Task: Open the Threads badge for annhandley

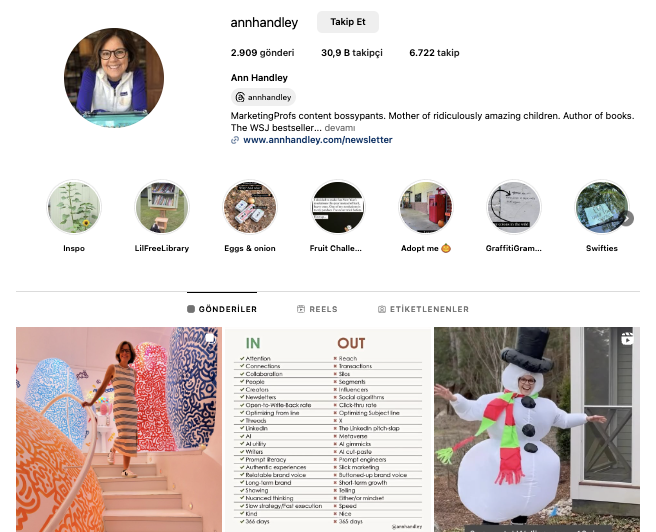Action: click(263, 97)
